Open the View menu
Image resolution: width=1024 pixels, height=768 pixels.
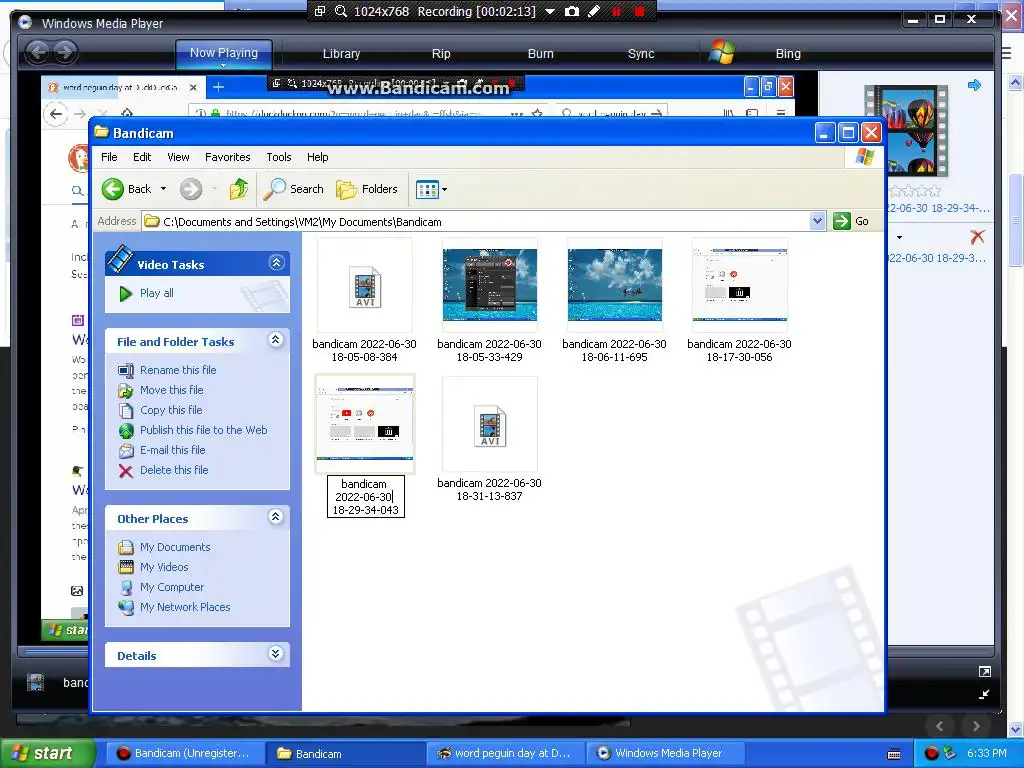click(x=178, y=157)
